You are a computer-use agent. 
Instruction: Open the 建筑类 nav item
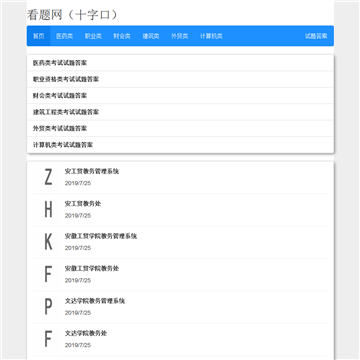coord(151,36)
